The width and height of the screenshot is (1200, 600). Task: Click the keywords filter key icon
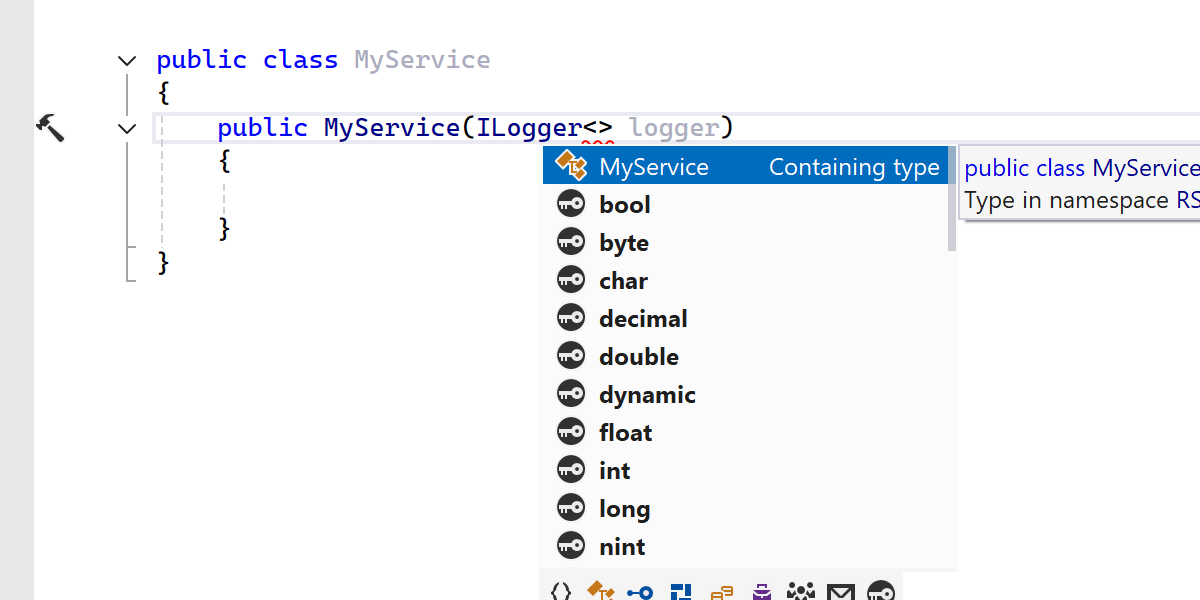coord(880,591)
